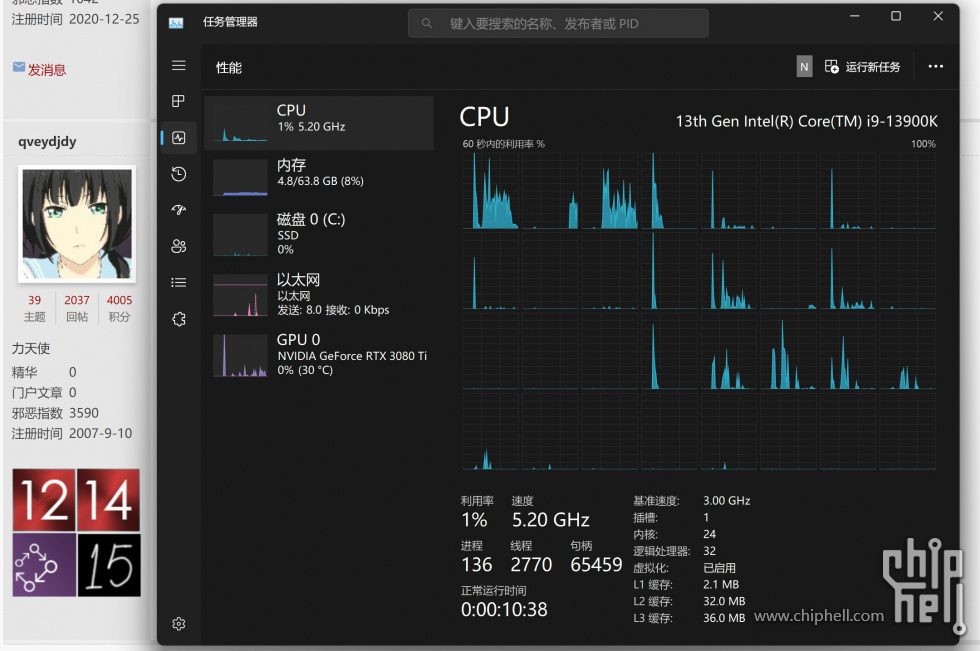Screen dimensions: 980x651
Task: Click the envelope icon next to 发消息
Action: (x=19, y=67)
